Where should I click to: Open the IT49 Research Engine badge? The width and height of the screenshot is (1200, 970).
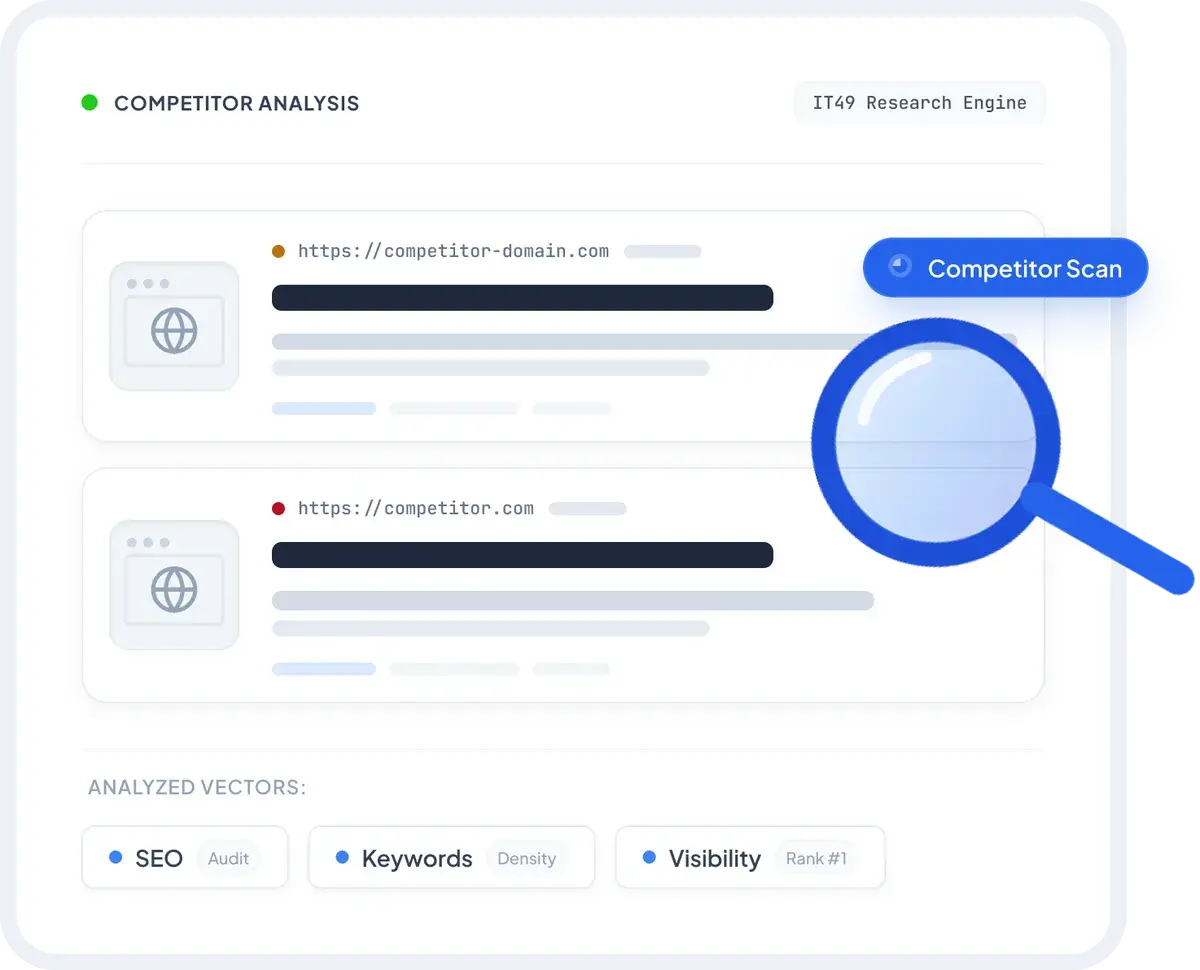(x=919, y=103)
